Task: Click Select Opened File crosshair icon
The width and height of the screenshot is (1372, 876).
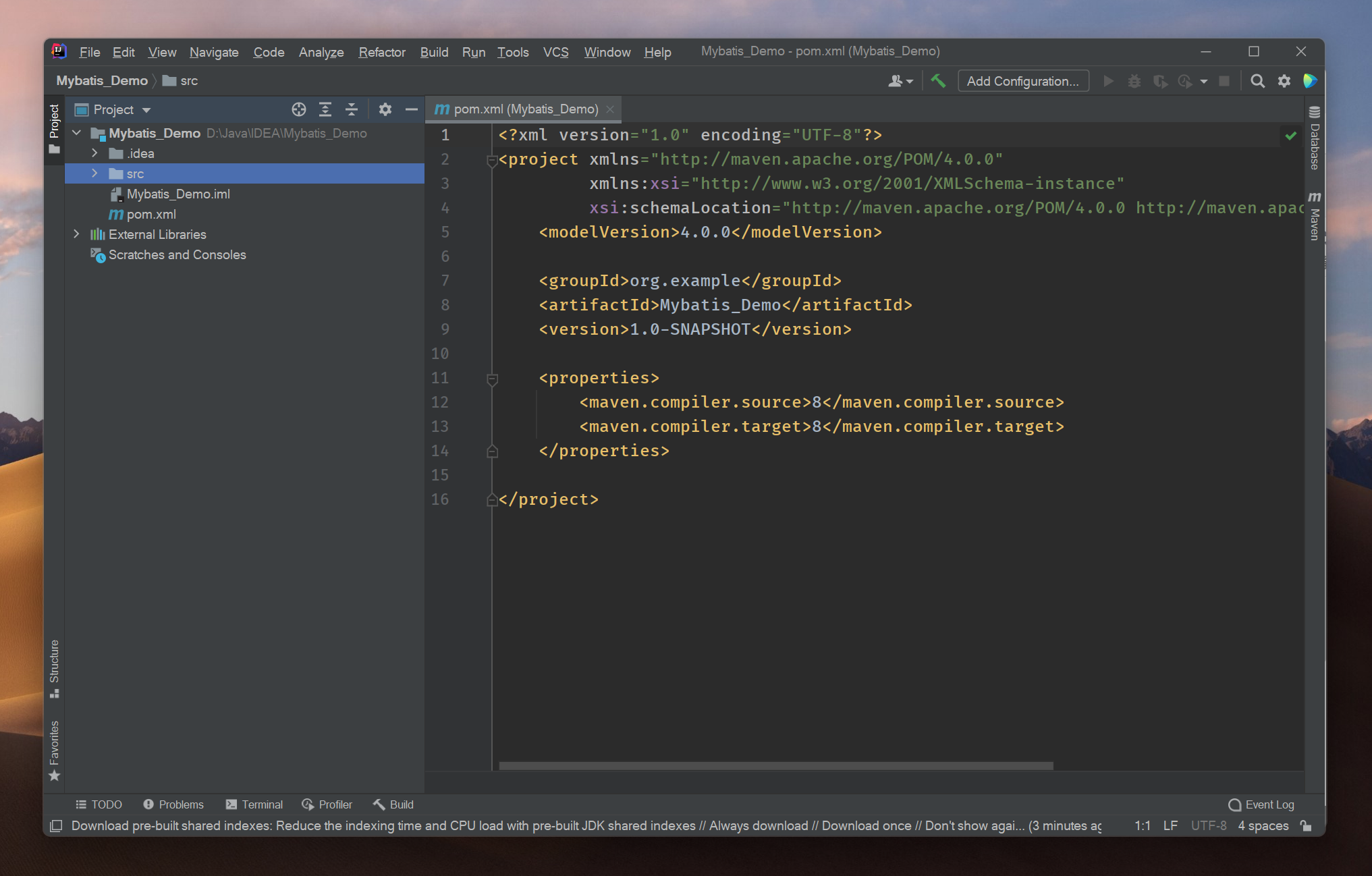Action: 298,109
